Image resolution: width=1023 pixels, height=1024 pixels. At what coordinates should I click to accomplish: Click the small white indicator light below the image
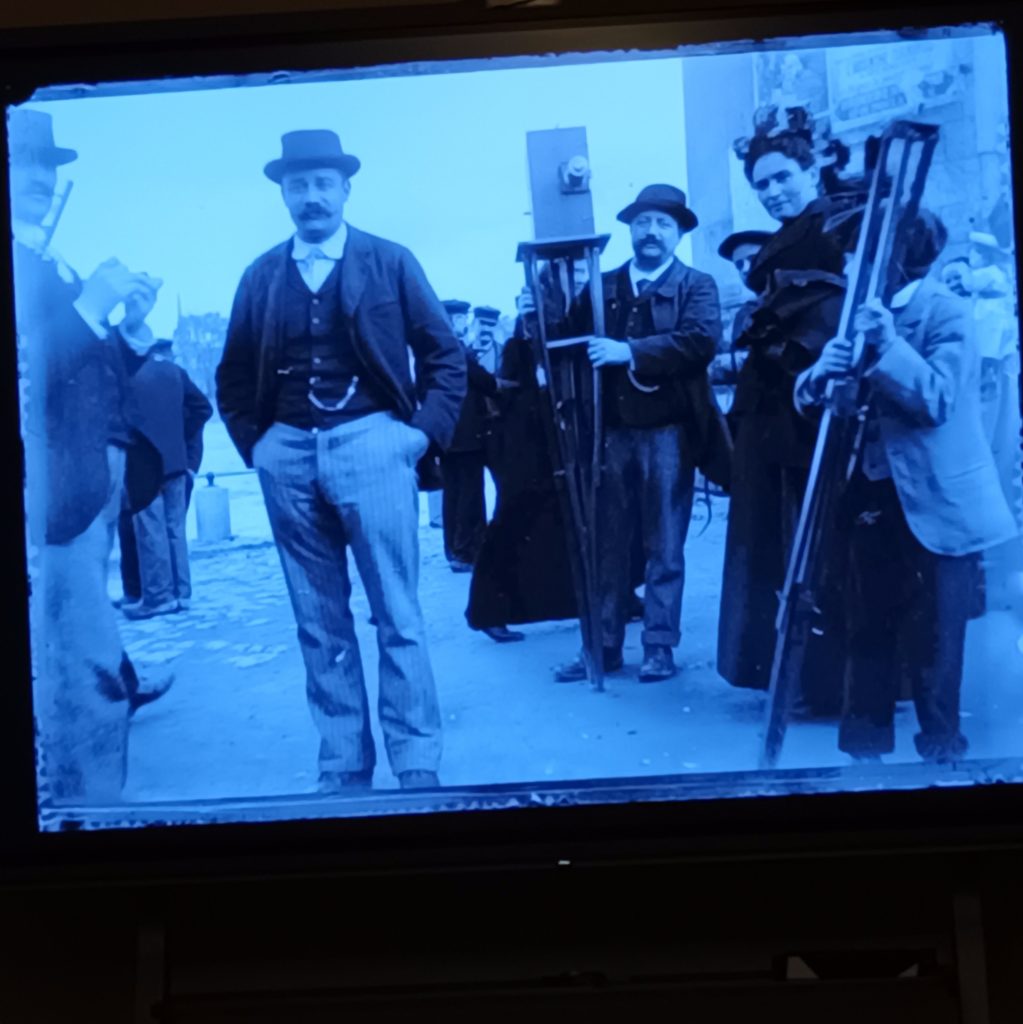coord(563,861)
